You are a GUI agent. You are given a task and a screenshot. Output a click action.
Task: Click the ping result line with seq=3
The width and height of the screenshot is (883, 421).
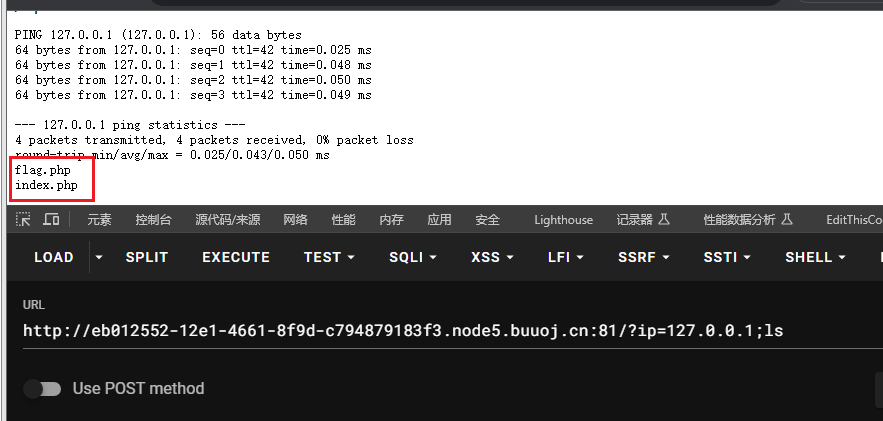(x=194, y=95)
